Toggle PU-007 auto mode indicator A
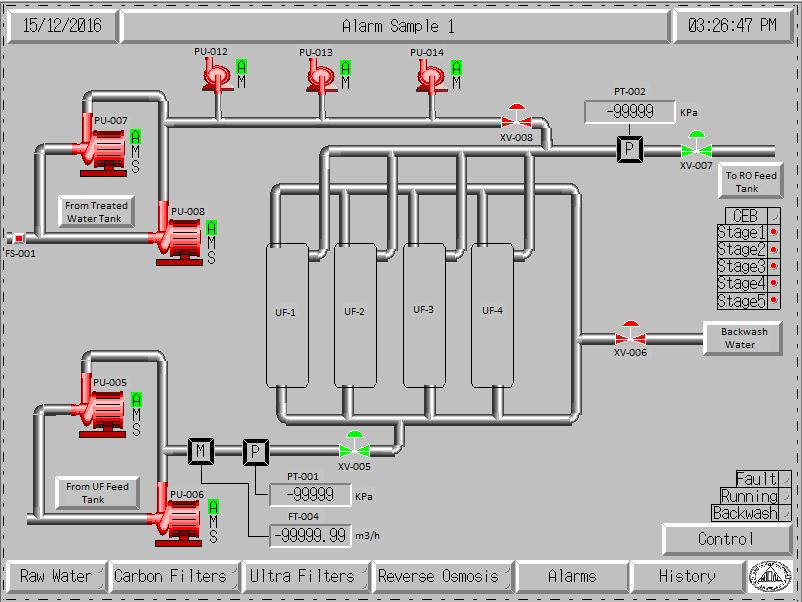 (136, 137)
